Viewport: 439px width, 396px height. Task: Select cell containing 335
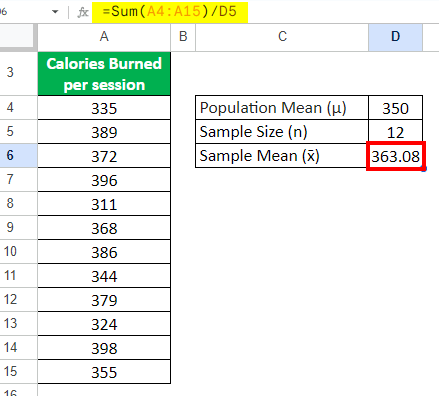pyautogui.click(x=104, y=108)
